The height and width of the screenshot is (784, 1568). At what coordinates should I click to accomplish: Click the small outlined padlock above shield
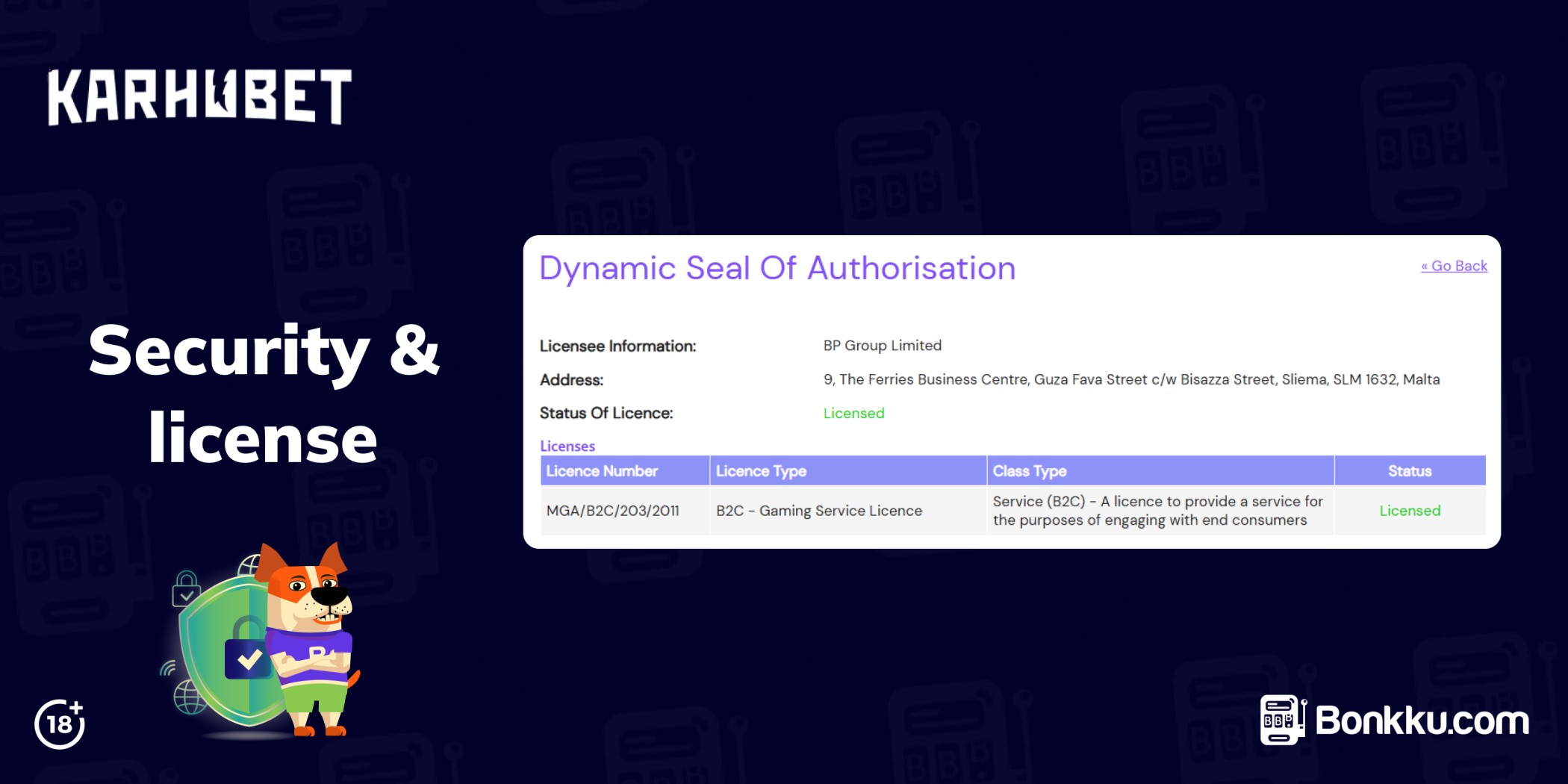pyautogui.click(x=186, y=588)
